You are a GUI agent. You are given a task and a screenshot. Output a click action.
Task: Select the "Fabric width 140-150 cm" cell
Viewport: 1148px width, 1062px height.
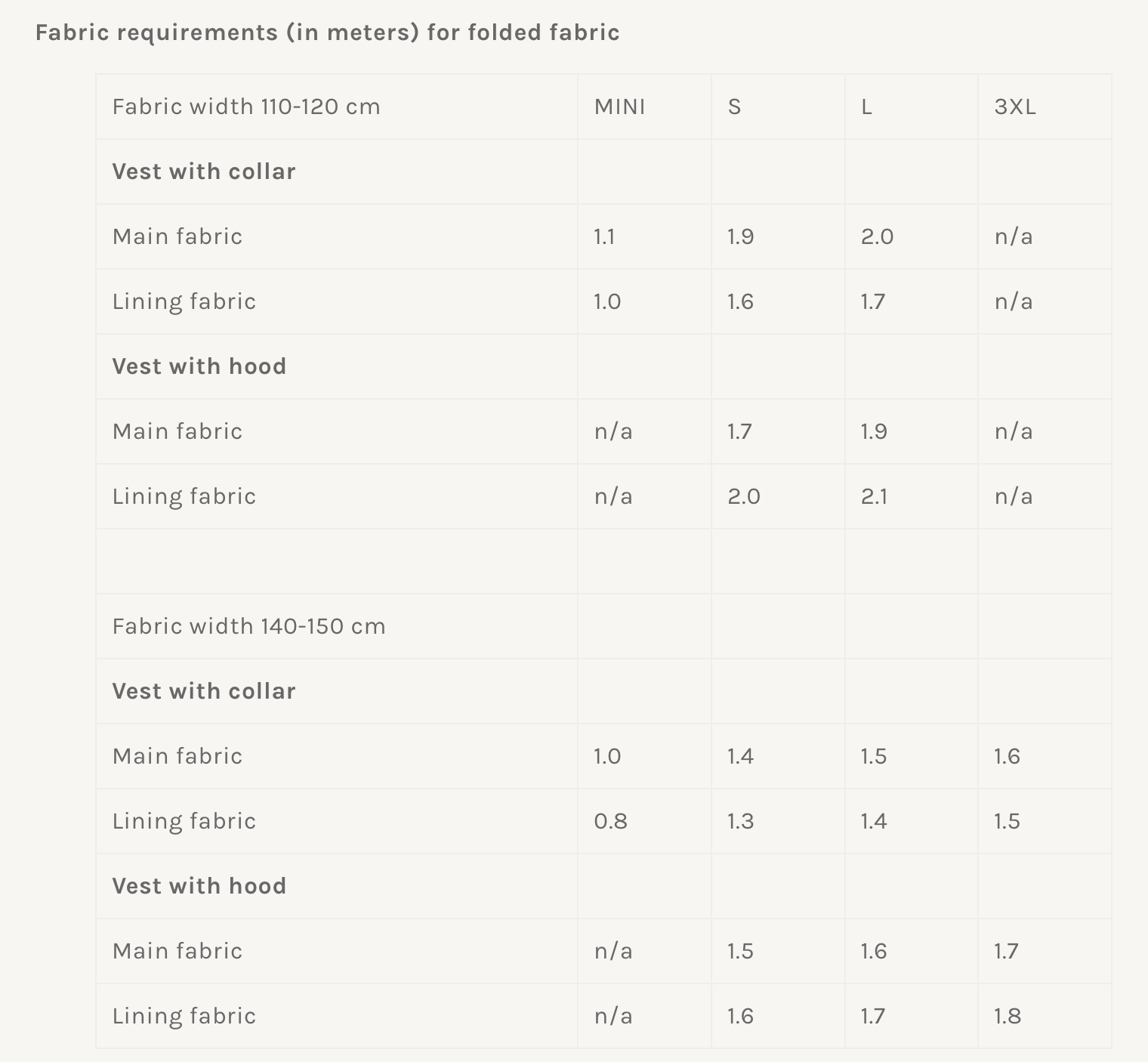[x=248, y=626]
